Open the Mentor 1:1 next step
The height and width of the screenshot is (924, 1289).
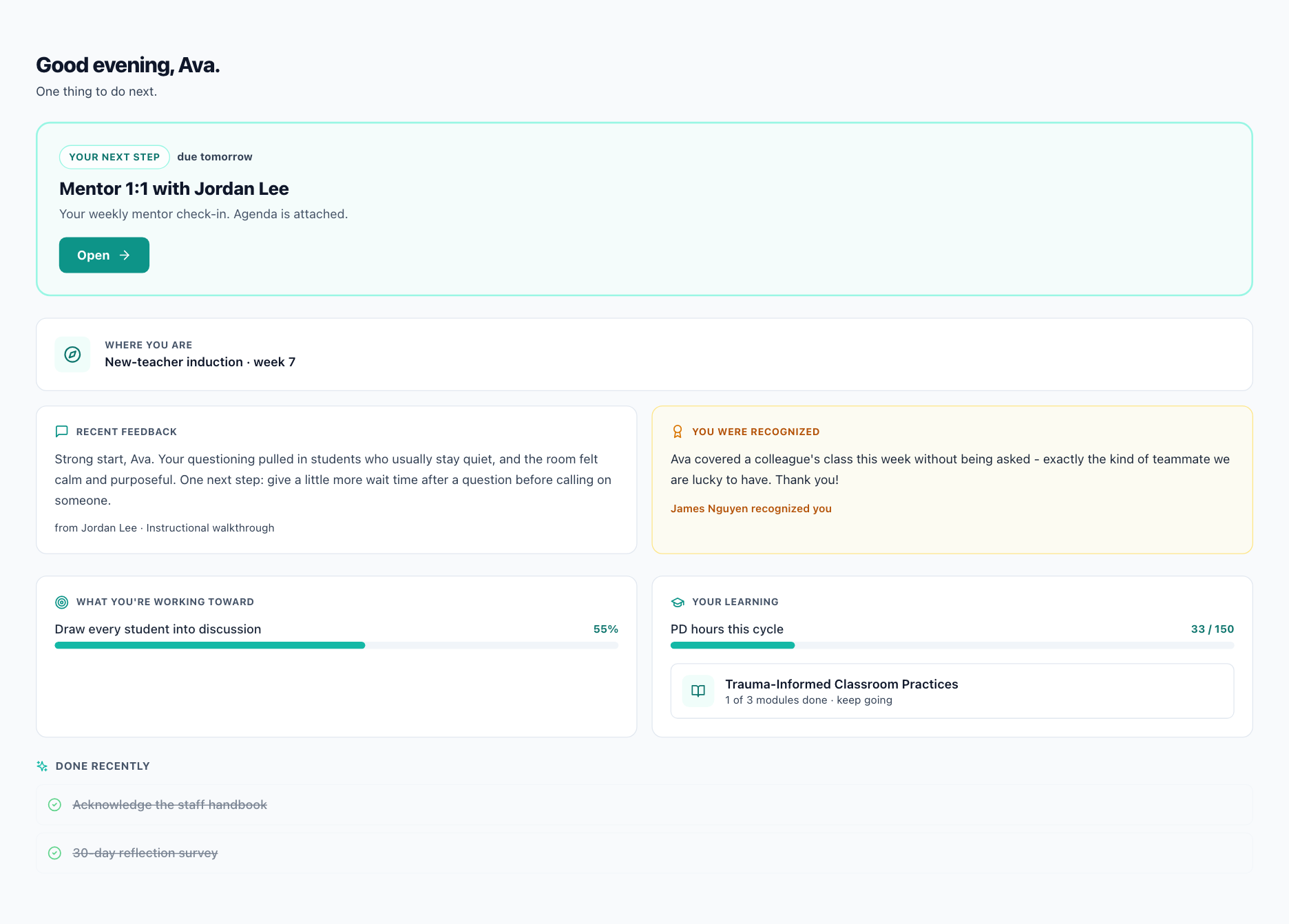[x=104, y=255]
